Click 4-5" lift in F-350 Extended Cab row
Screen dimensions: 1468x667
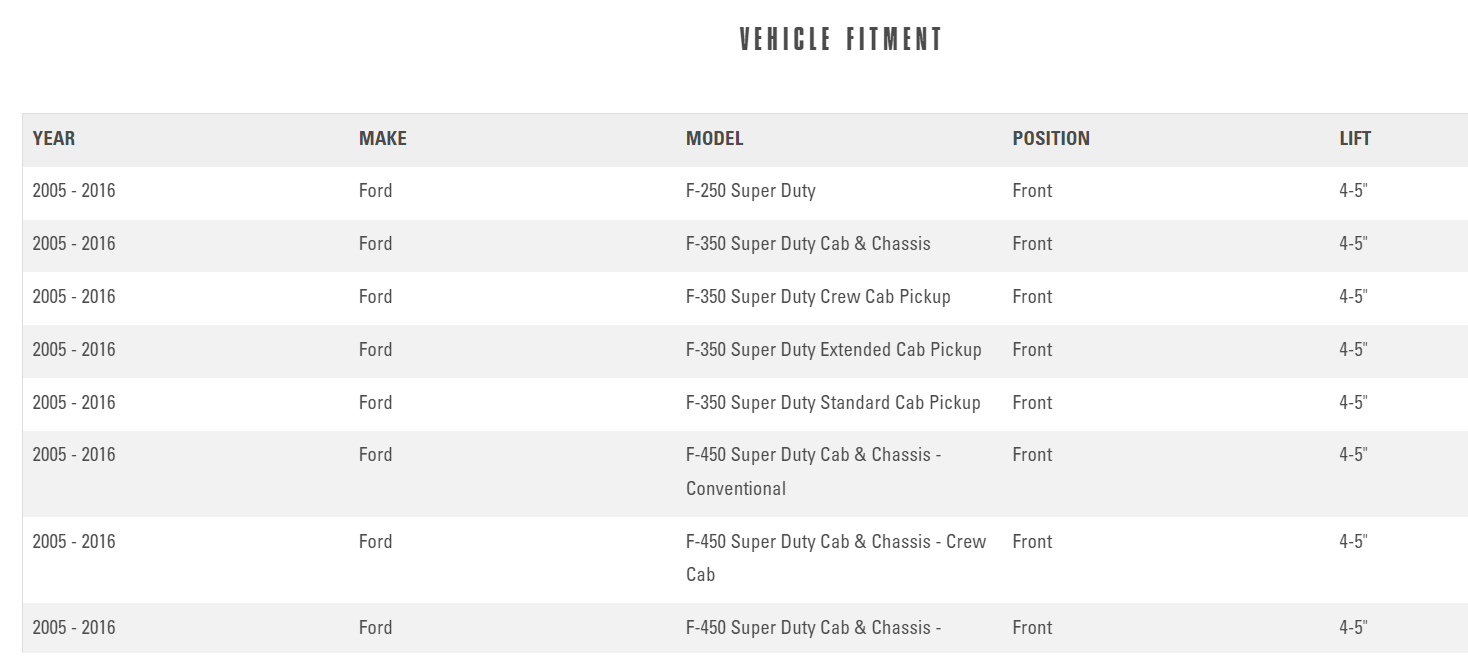1353,350
